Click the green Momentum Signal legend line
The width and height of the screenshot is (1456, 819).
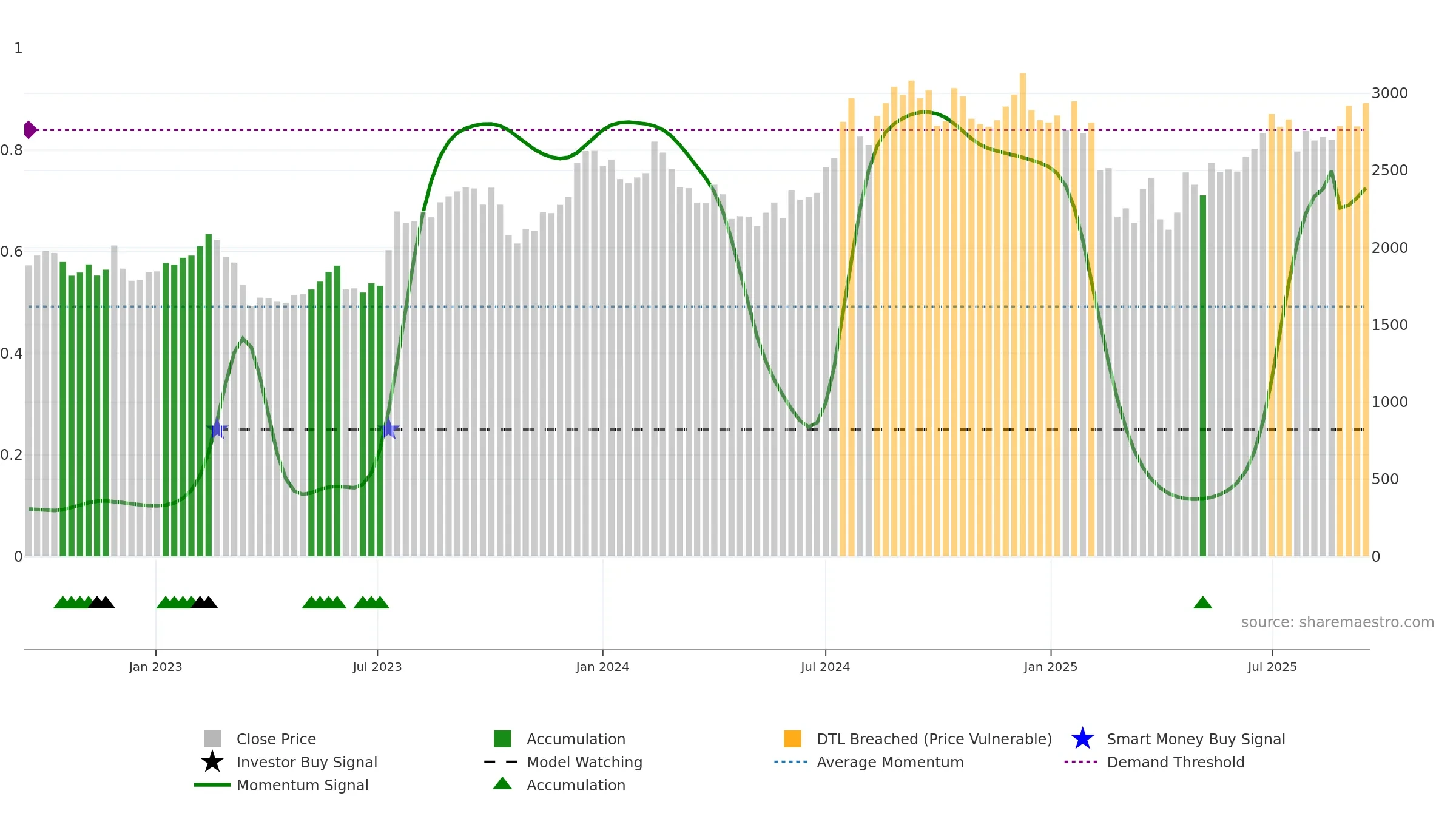click(x=212, y=785)
